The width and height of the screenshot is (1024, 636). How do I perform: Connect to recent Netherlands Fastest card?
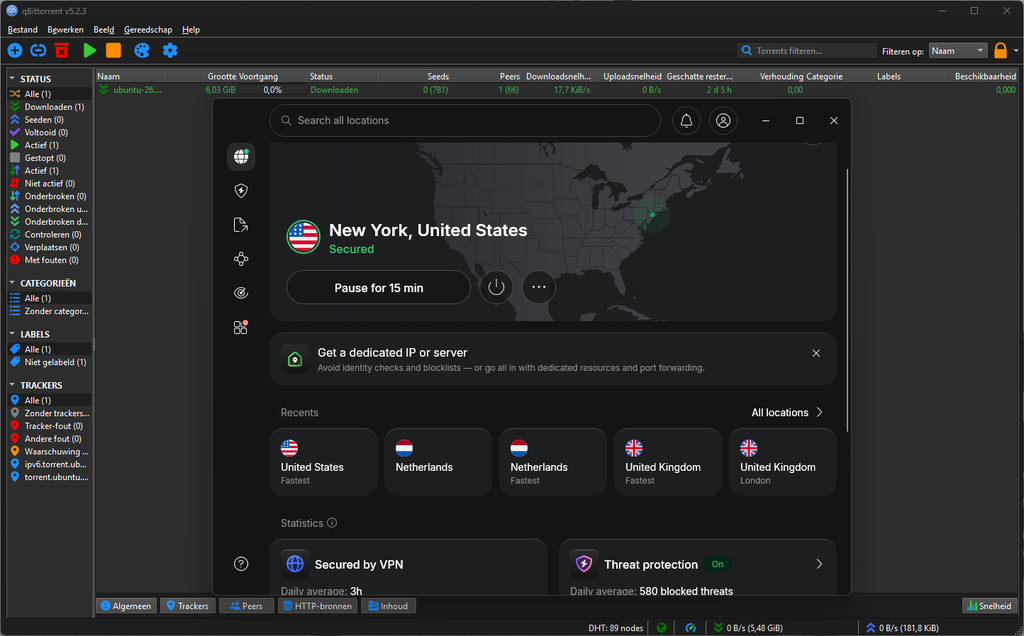click(552, 462)
